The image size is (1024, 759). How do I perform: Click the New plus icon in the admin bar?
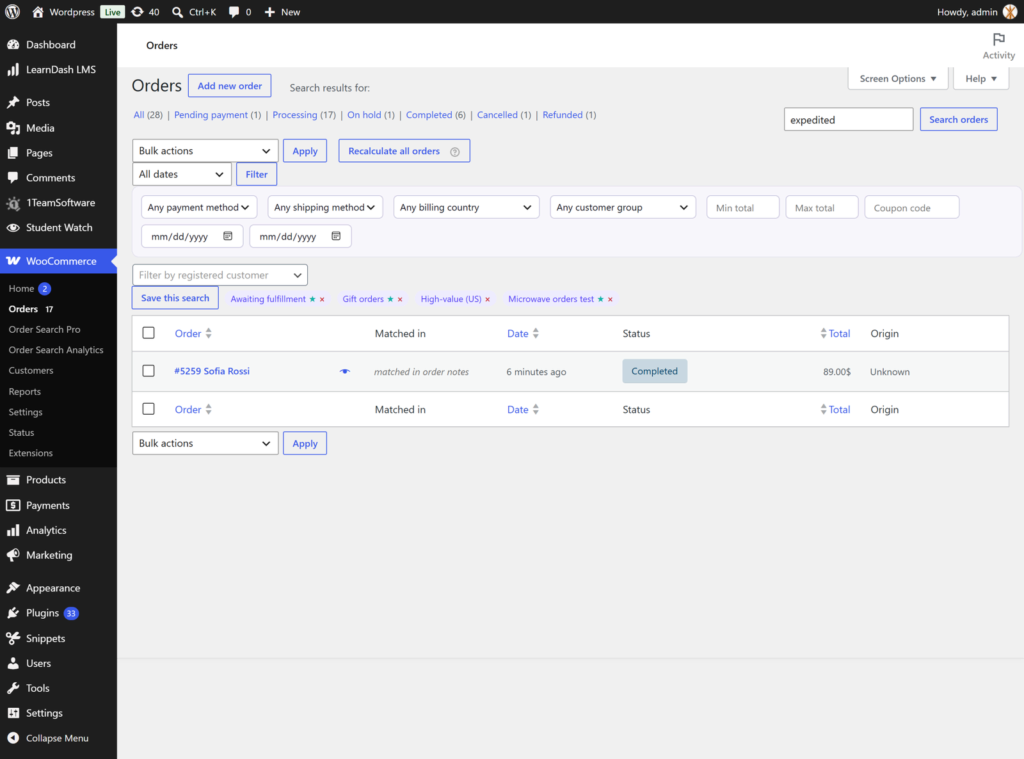(x=269, y=12)
